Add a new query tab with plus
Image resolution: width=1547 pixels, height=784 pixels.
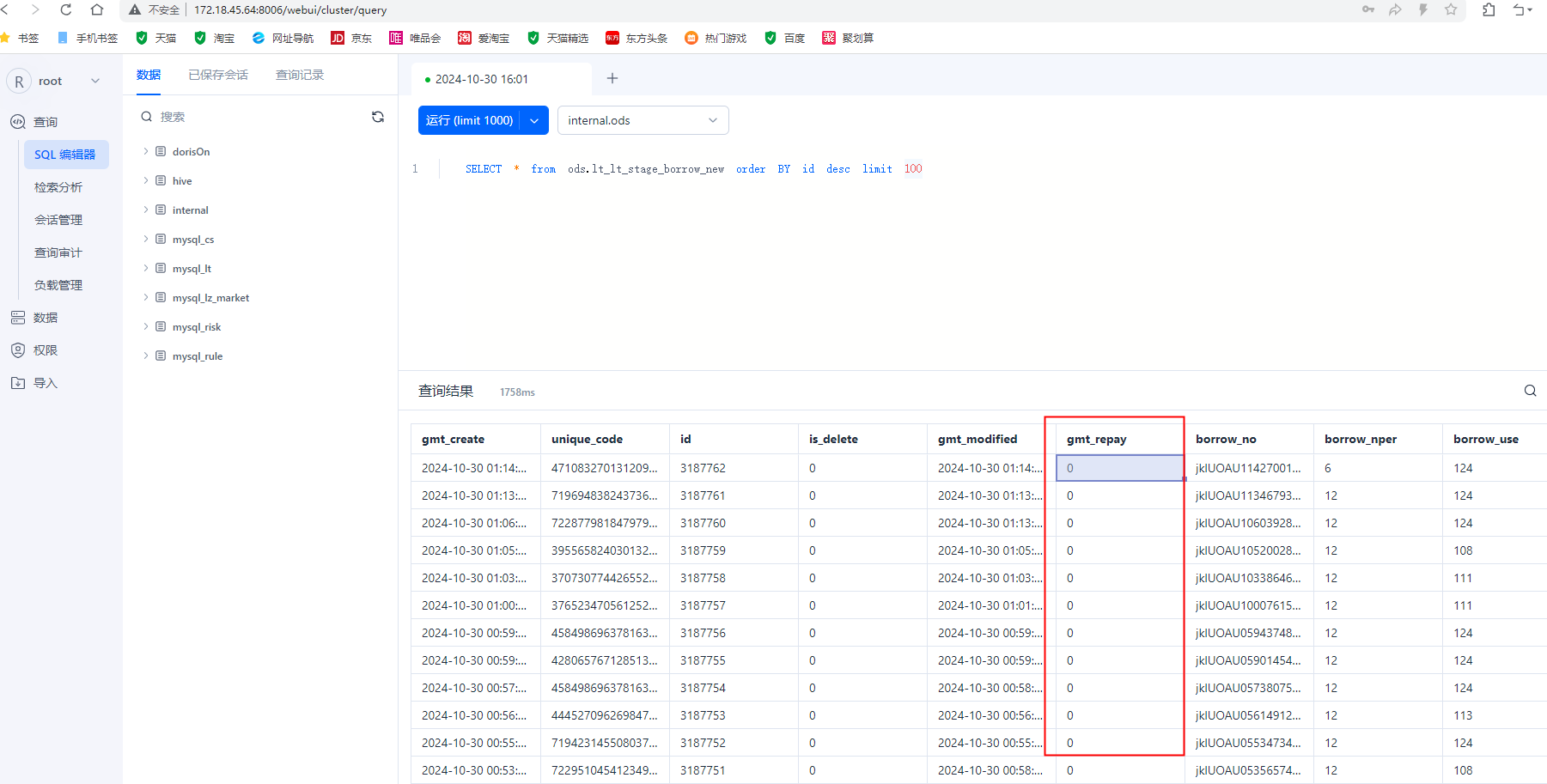[x=612, y=78]
